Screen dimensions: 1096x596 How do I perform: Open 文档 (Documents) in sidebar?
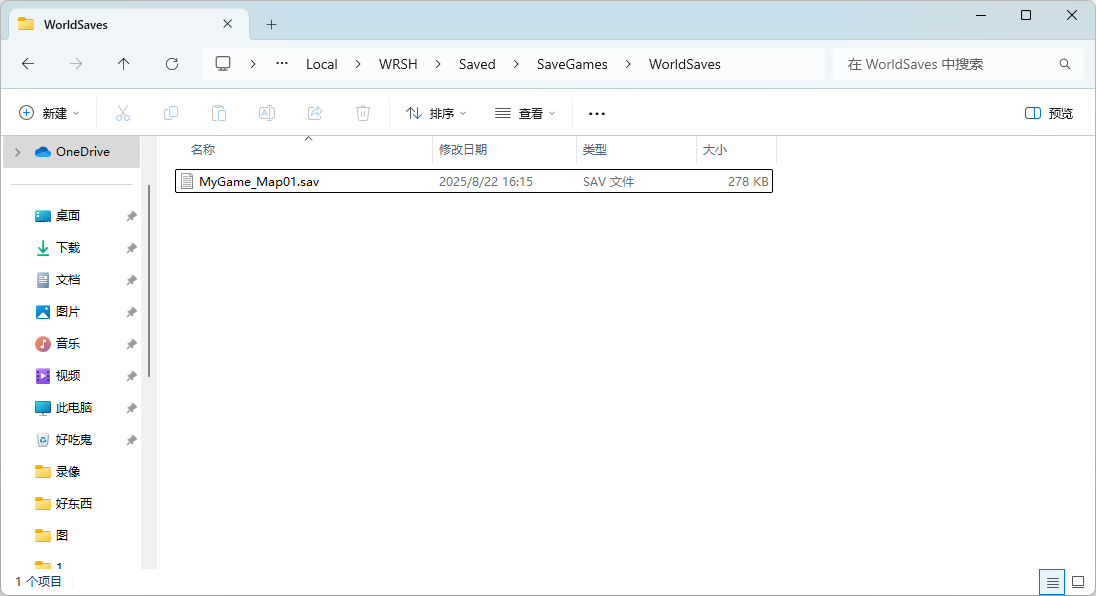point(68,280)
